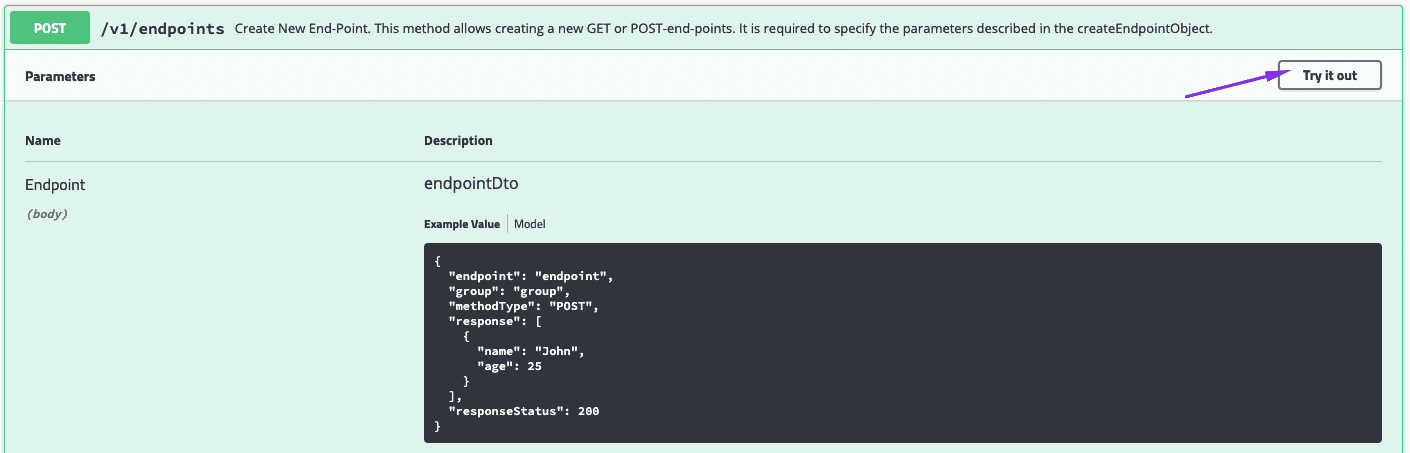Image resolution: width=1410 pixels, height=453 pixels.
Task: Select the Example Value tab
Action: point(461,224)
